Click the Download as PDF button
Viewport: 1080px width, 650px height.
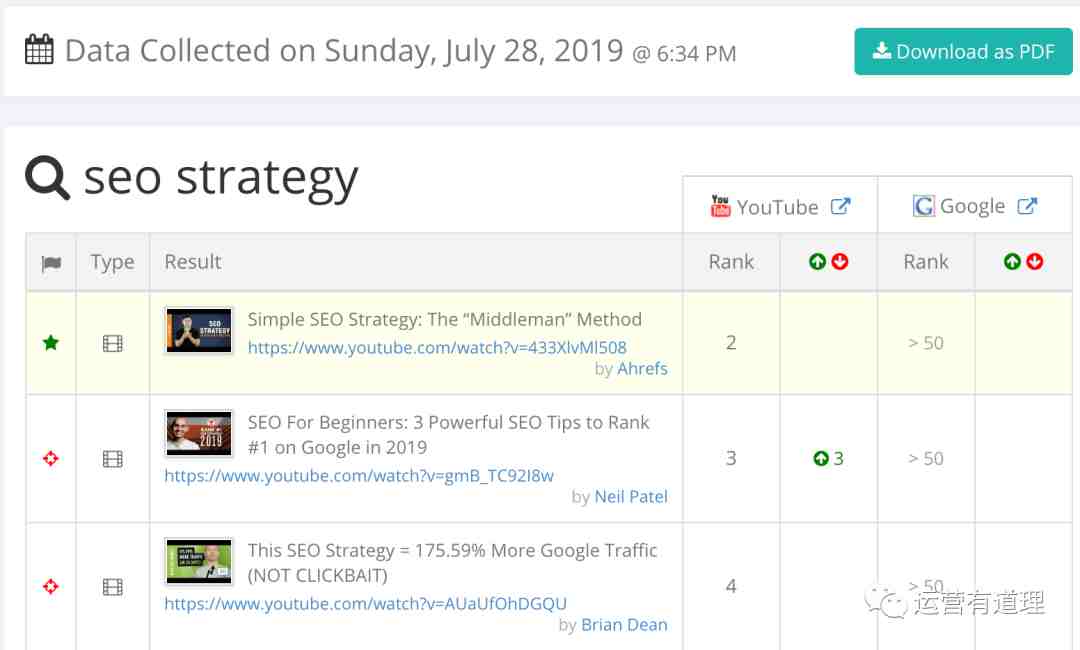pyautogui.click(x=963, y=52)
